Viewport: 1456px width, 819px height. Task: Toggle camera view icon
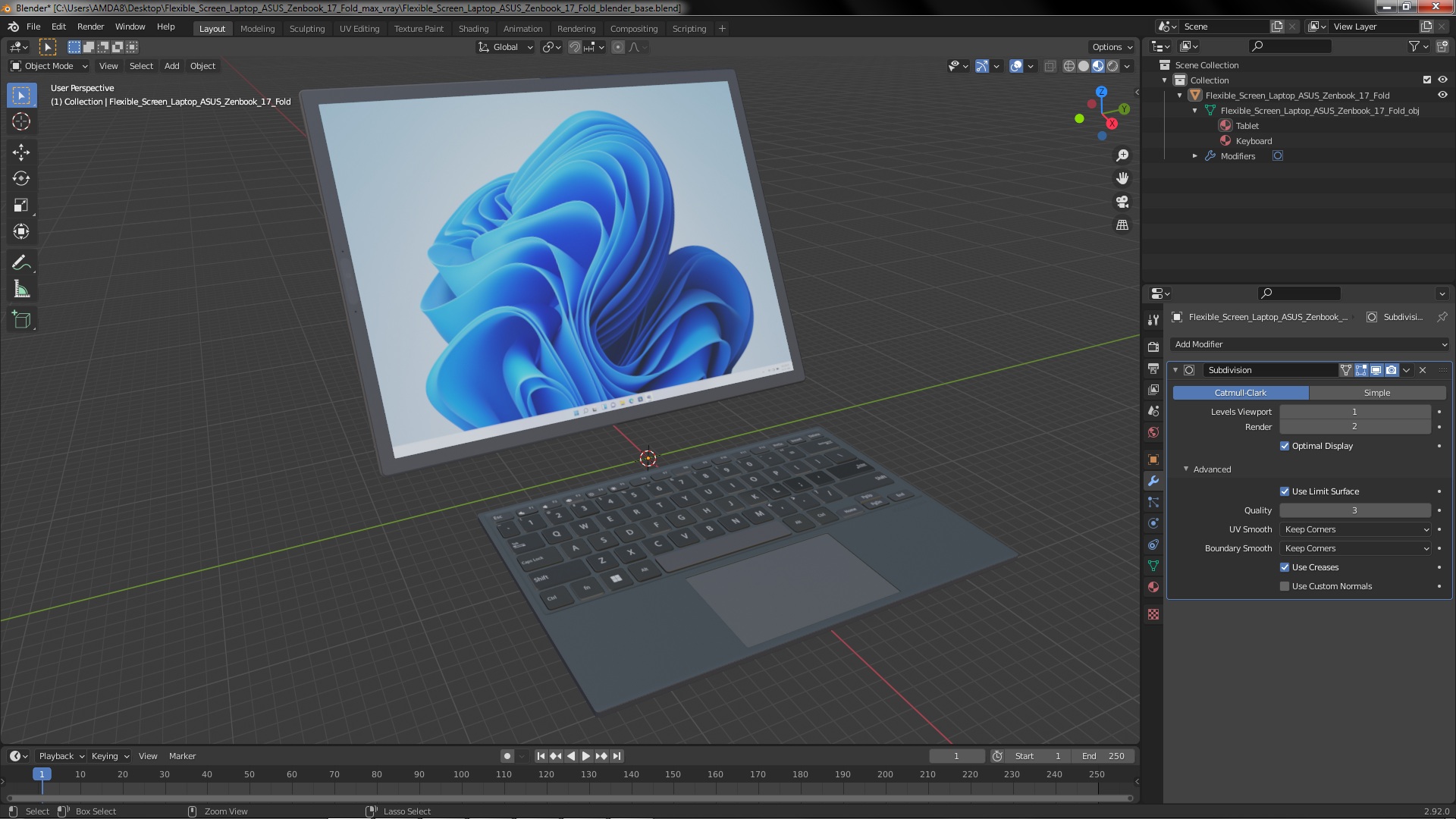1122,202
